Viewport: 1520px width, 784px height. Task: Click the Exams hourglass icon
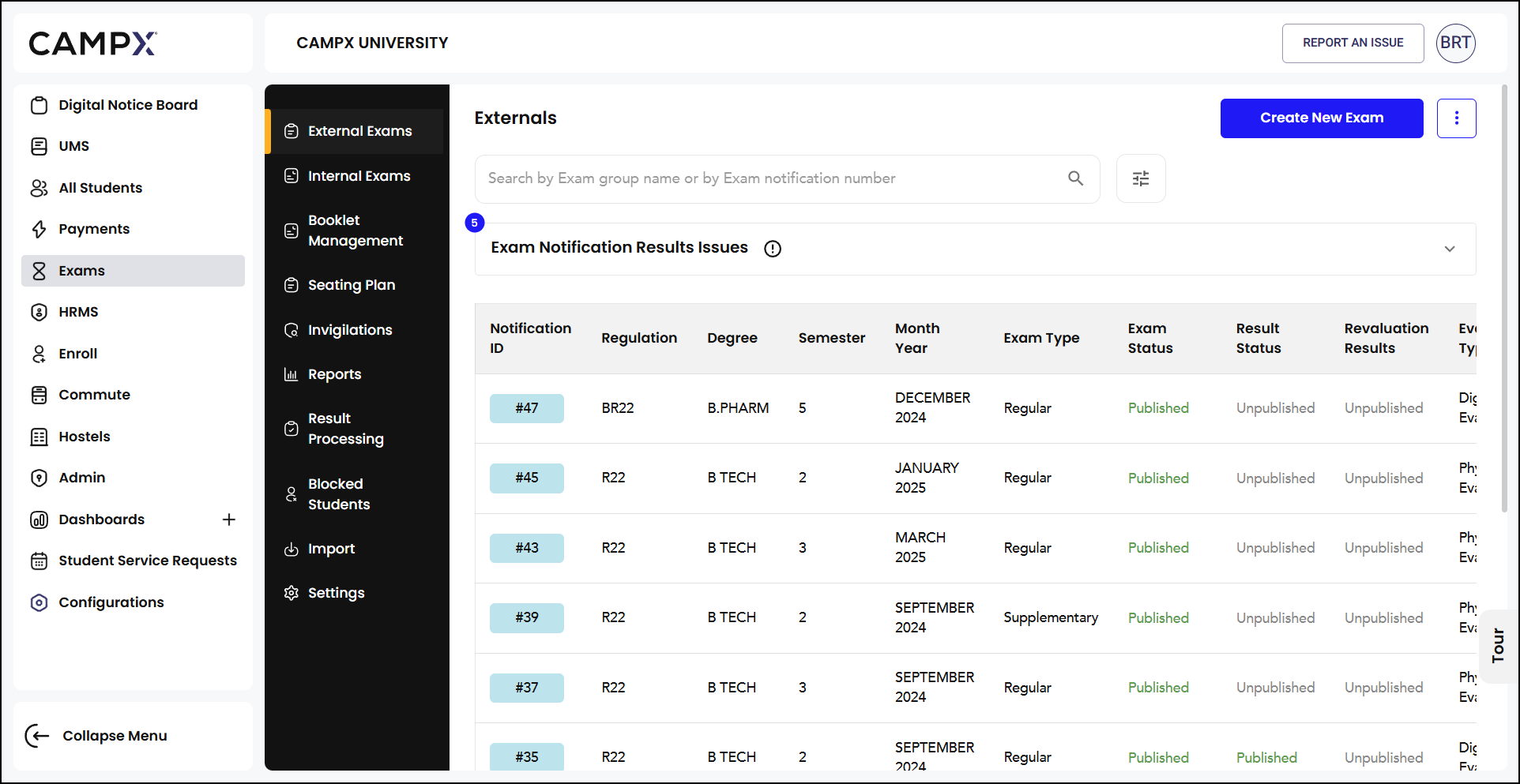[39, 271]
